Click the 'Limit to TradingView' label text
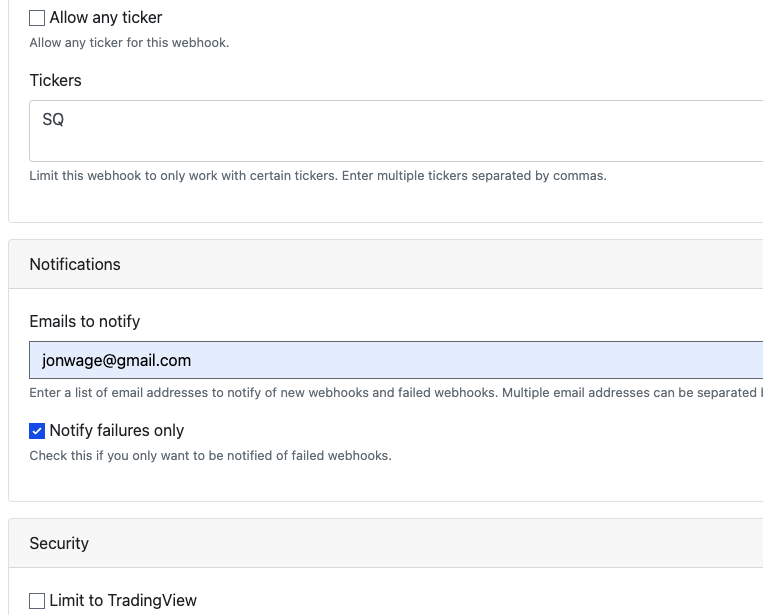Viewport: 763px width, 615px height. pos(123,601)
